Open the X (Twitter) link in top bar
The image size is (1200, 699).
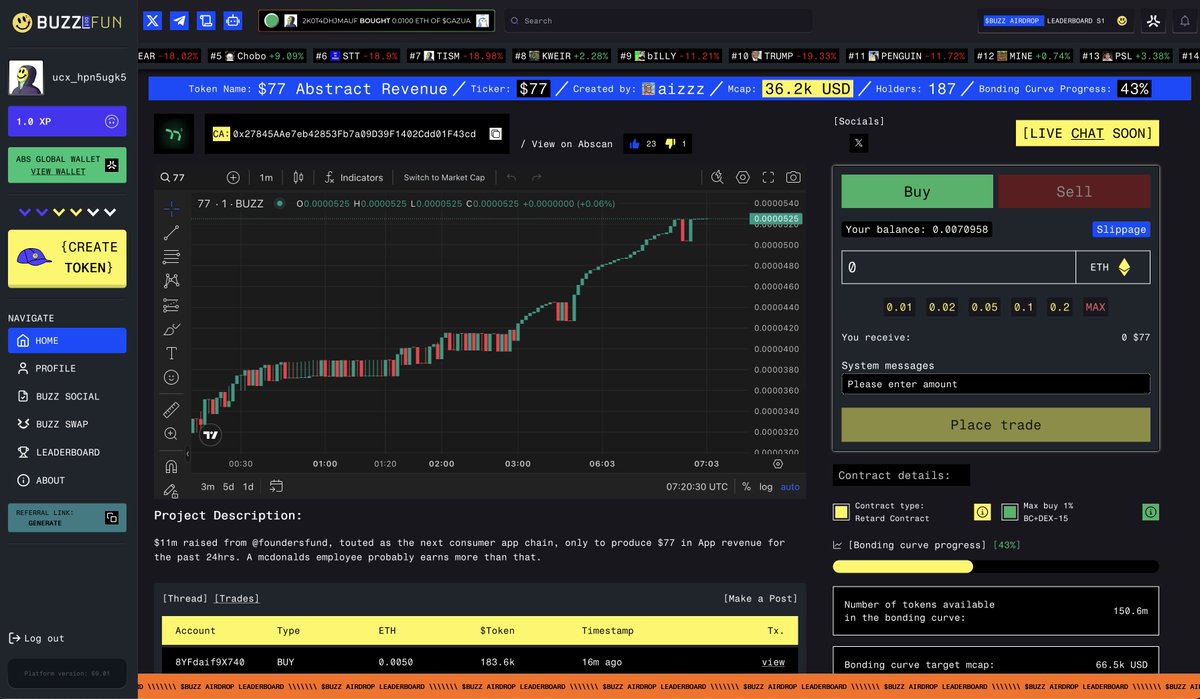tap(152, 19)
